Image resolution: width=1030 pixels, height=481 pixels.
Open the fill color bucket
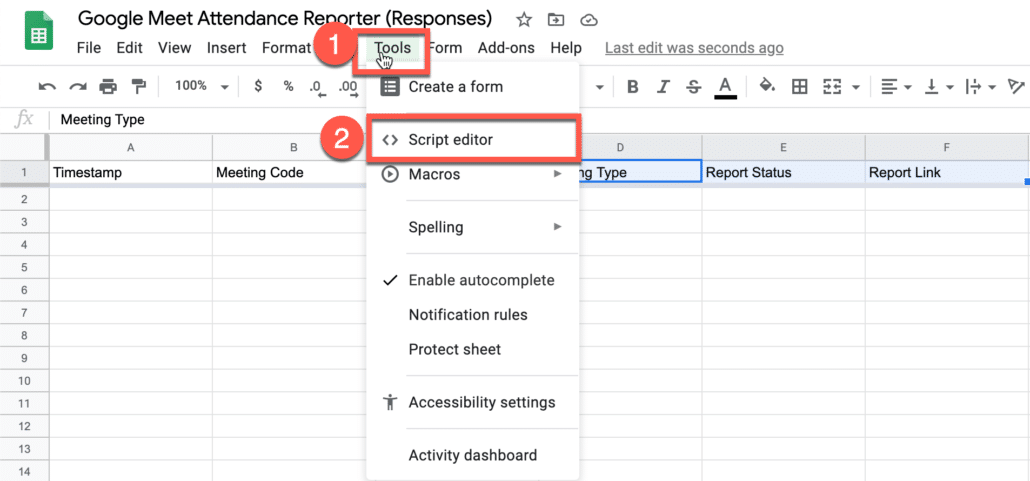click(767, 87)
